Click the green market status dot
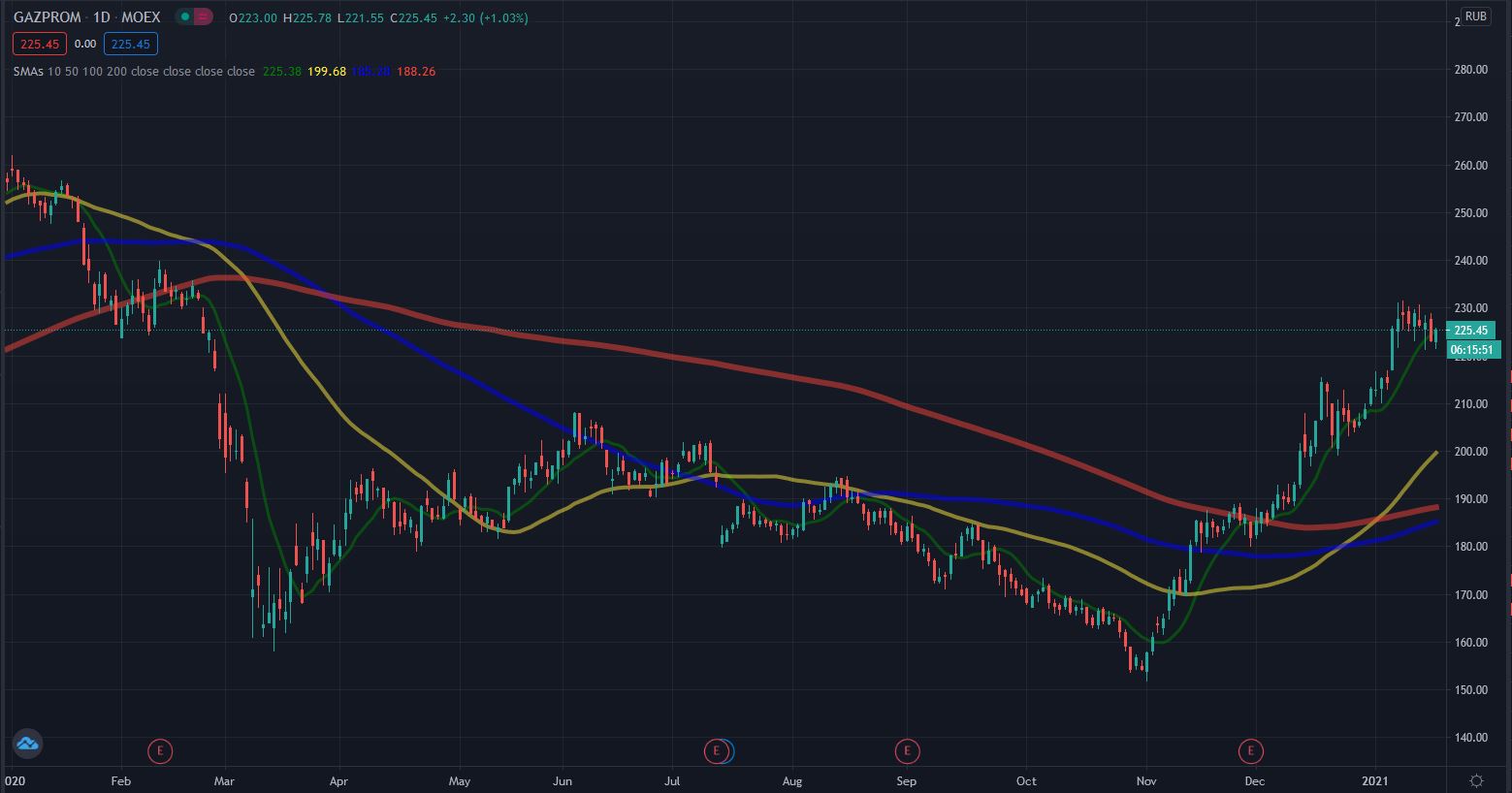1512x793 pixels. coord(184,17)
